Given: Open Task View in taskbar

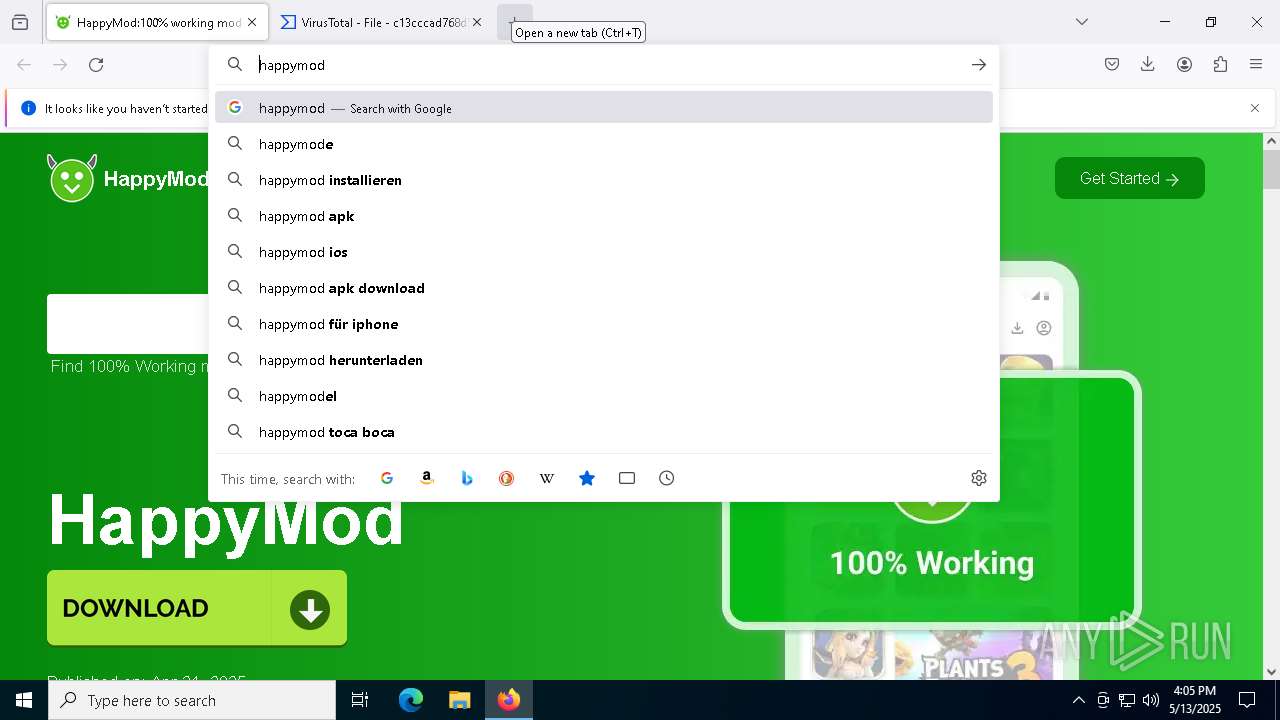Looking at the screenshot, I should (x=360, y=700).
